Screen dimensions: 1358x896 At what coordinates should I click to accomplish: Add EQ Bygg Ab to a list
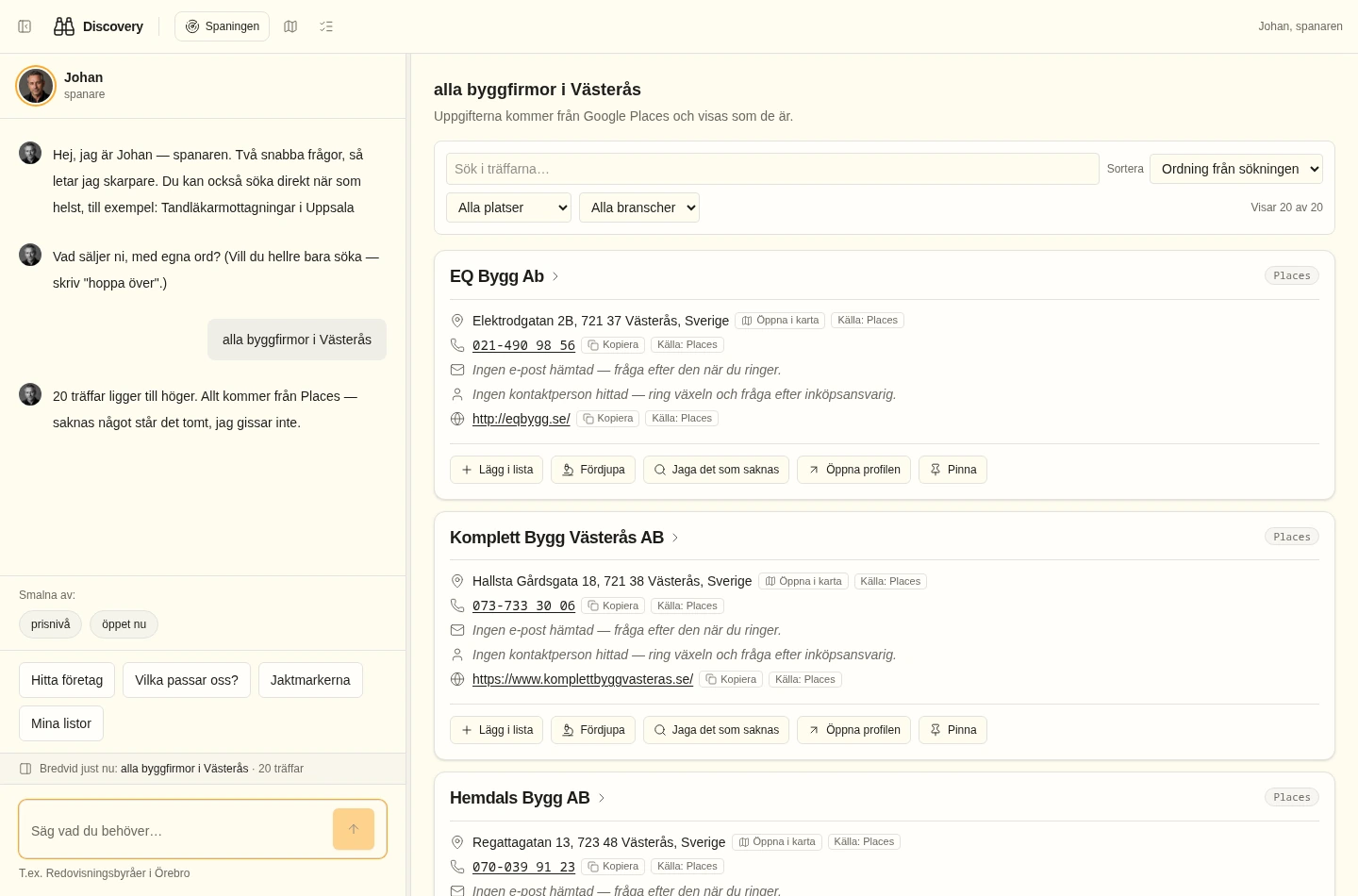(496, 470)
